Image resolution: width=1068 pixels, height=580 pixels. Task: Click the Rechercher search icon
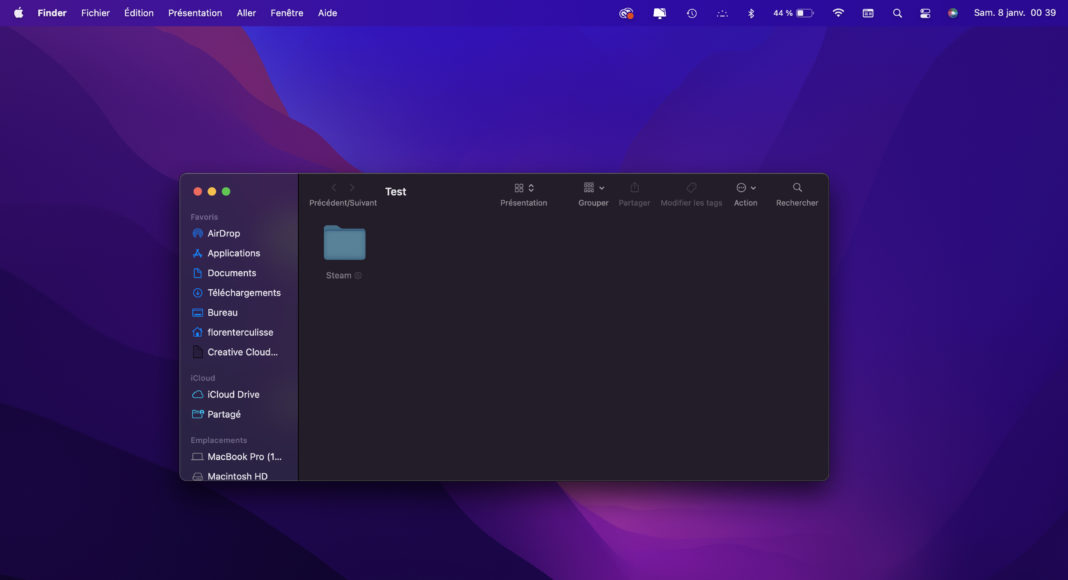(797, 187)
